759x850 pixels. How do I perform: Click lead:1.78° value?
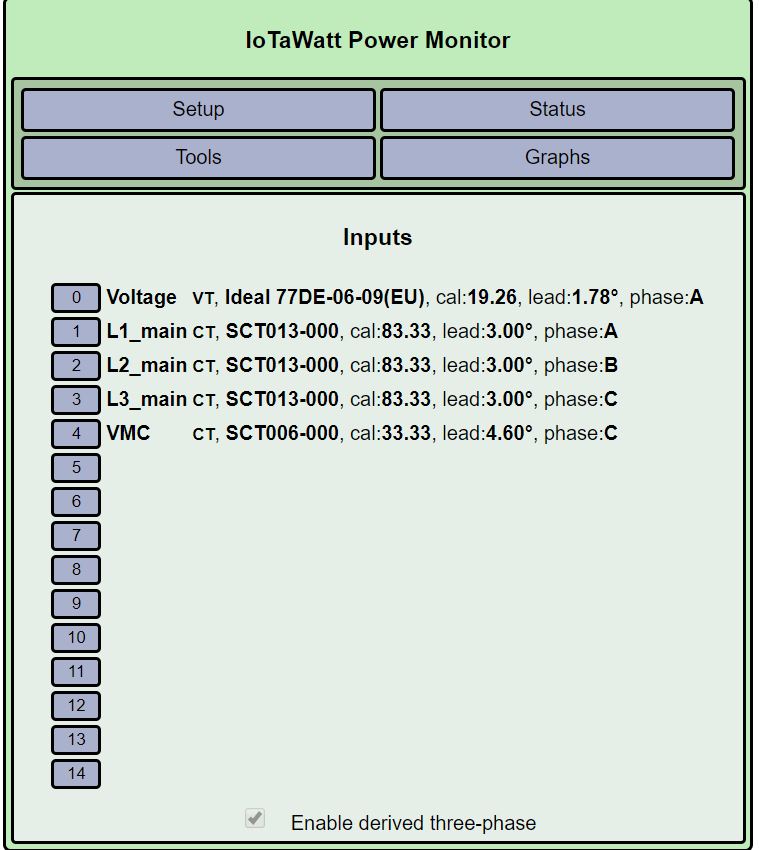573,298
